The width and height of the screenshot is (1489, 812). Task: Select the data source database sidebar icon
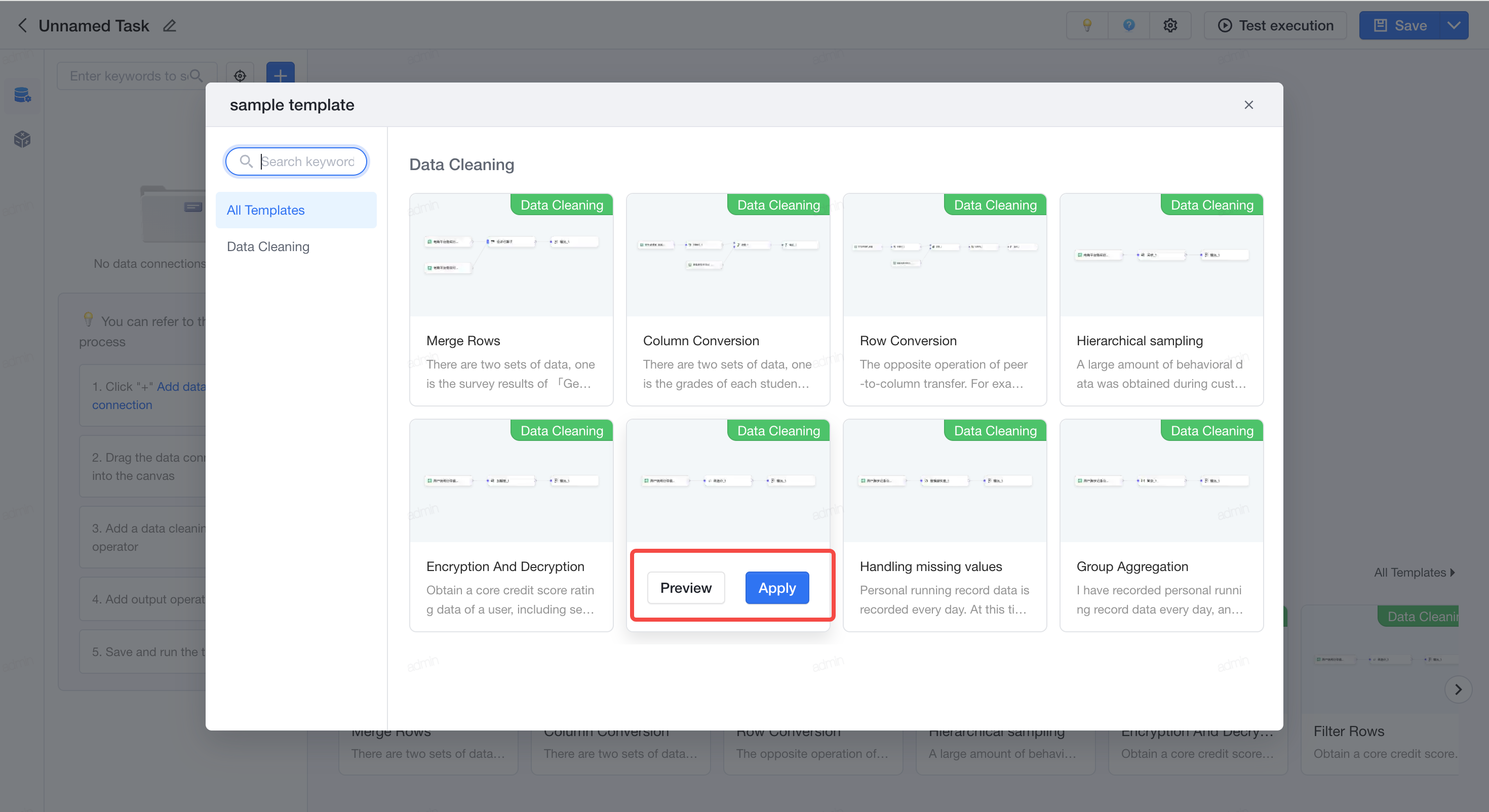coord(22,95)
